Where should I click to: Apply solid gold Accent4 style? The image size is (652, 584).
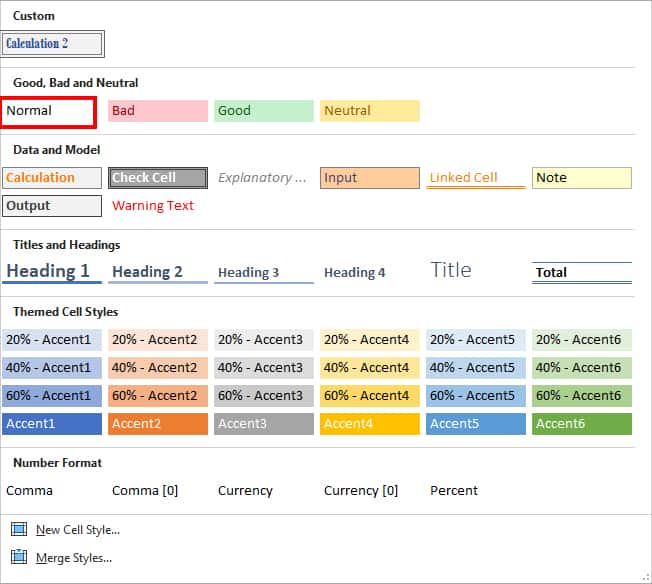tap(370, 424)
